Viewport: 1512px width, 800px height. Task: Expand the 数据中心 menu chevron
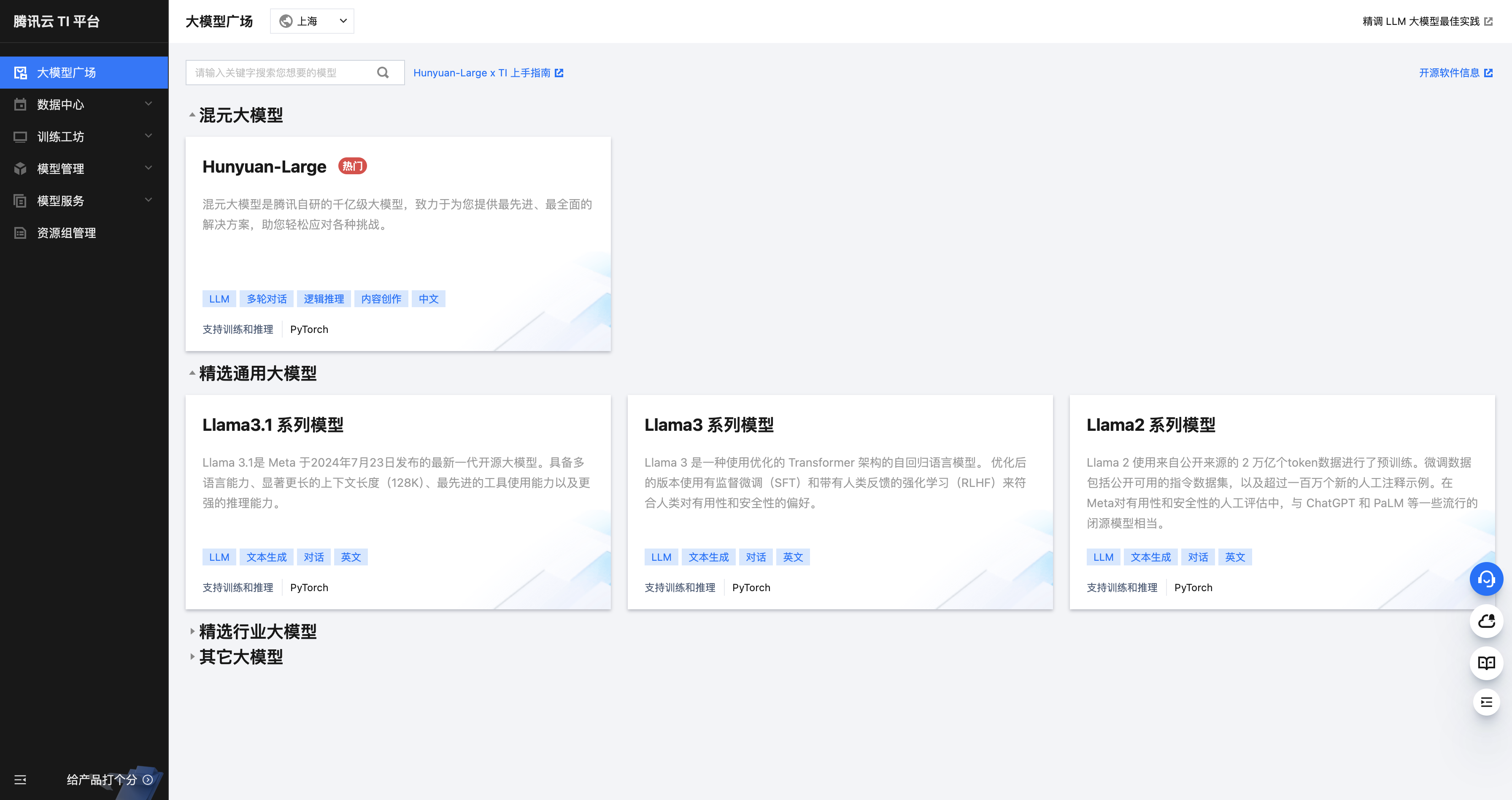[148, 104]
